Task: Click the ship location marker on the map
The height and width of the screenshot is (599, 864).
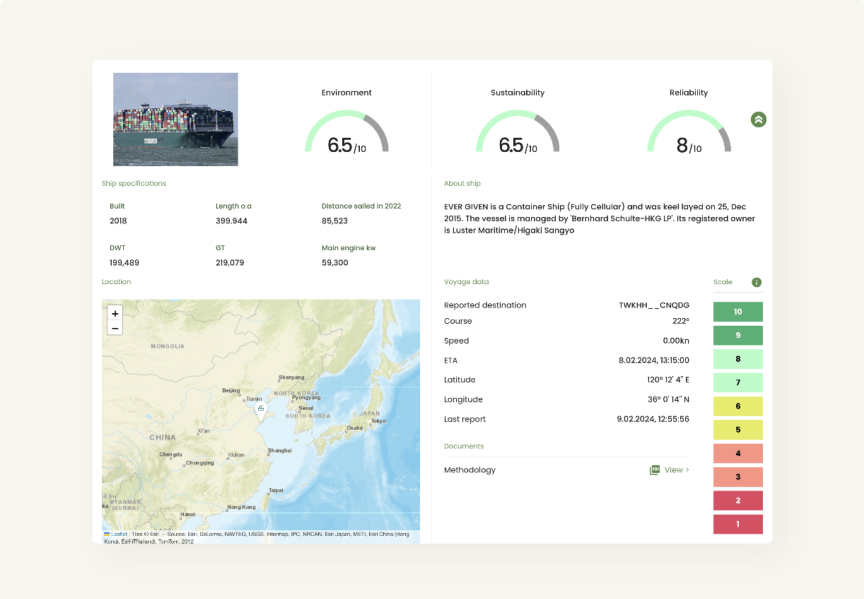Action: [x=261, y=407]
